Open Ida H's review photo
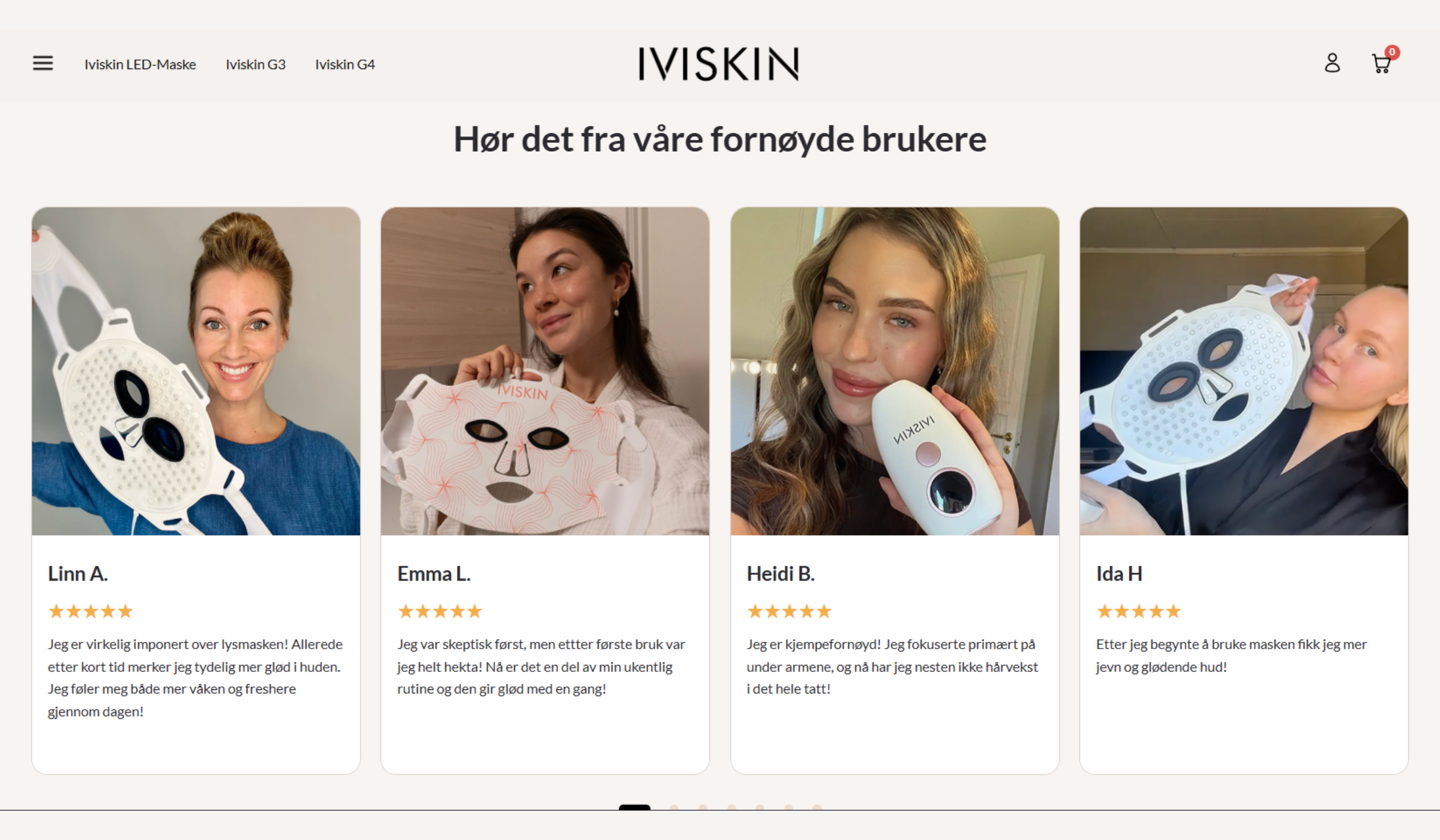 pyautogui.click(x=1244, y=371)
